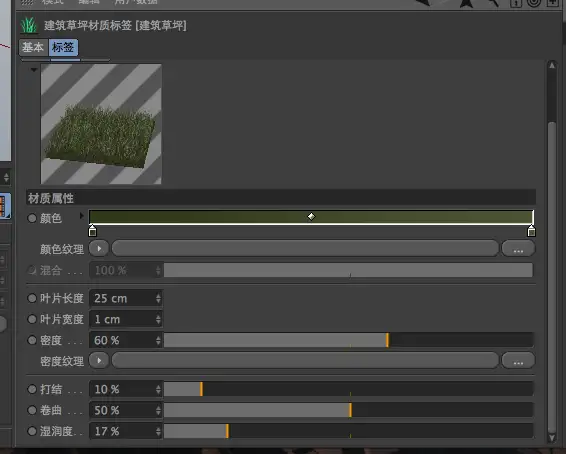Click the 打结 slider handle
This screenshot has width=566, height=454.
pos(201,389)
